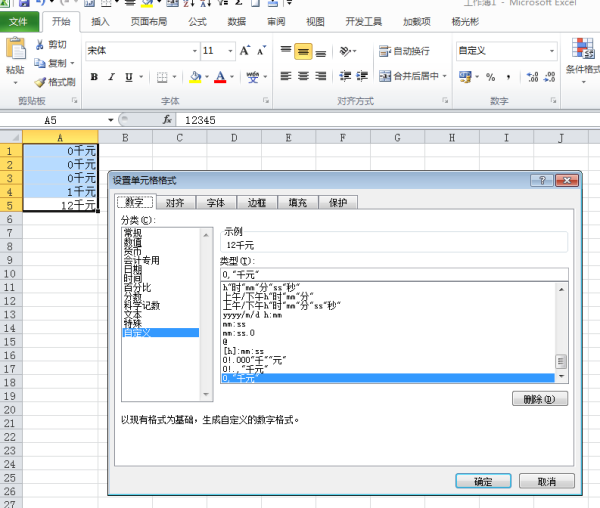Click the 类型 format code input field
Screen dimensions: 600x508
[394, 274]
